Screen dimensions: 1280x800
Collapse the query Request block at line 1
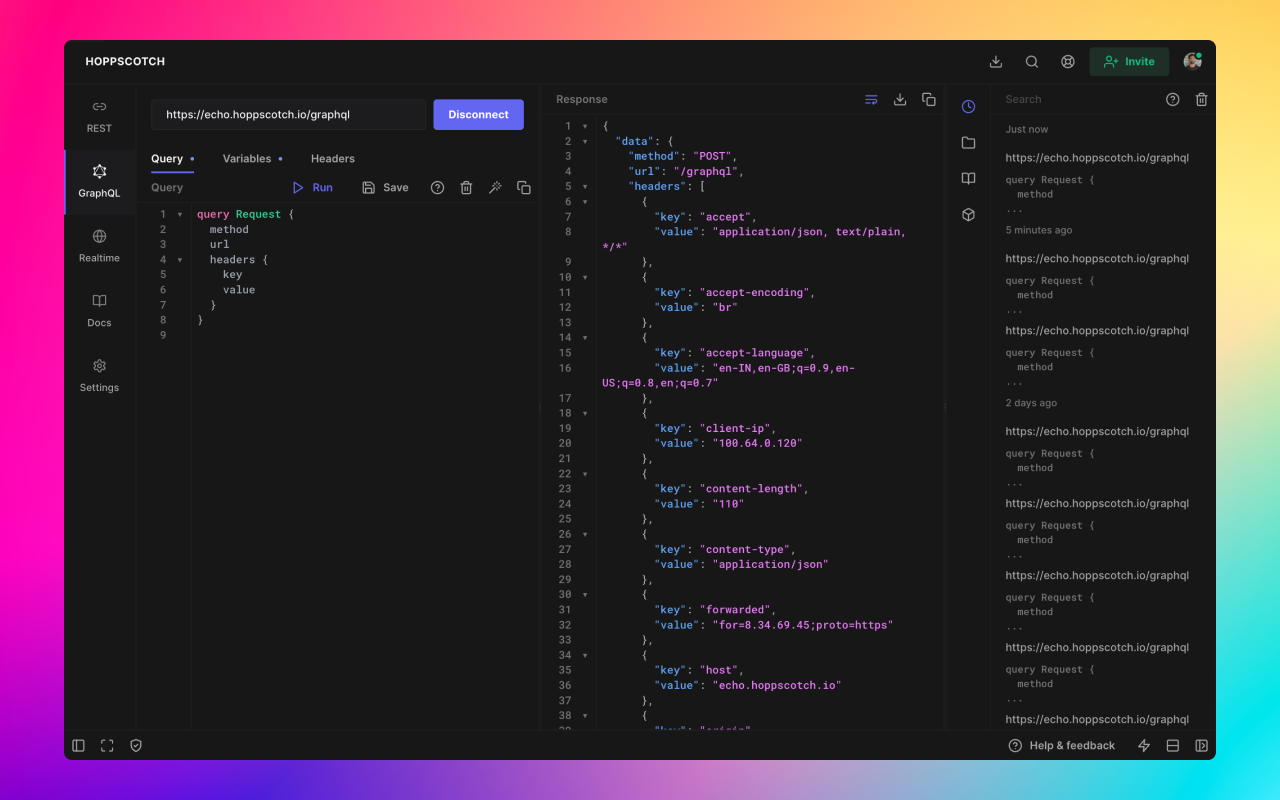coord(180,215)
